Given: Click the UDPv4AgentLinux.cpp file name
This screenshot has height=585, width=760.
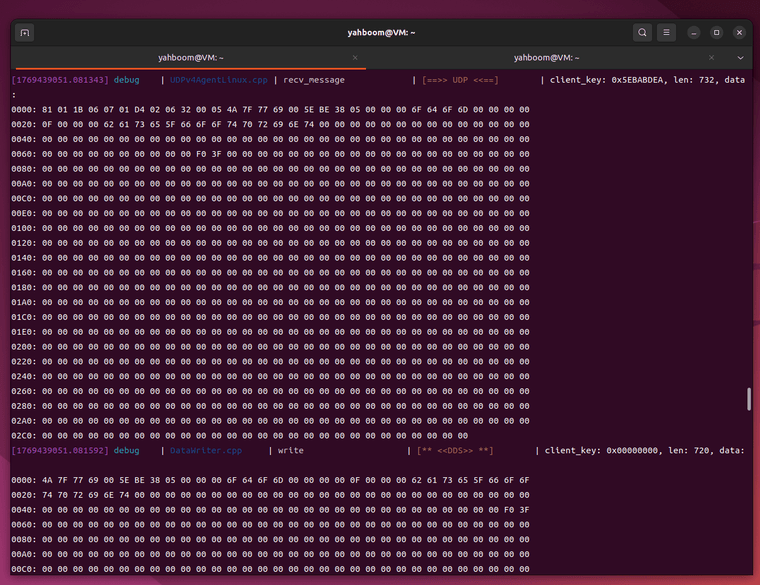Looking at the screenshot, I should click(x=219, y=80).
